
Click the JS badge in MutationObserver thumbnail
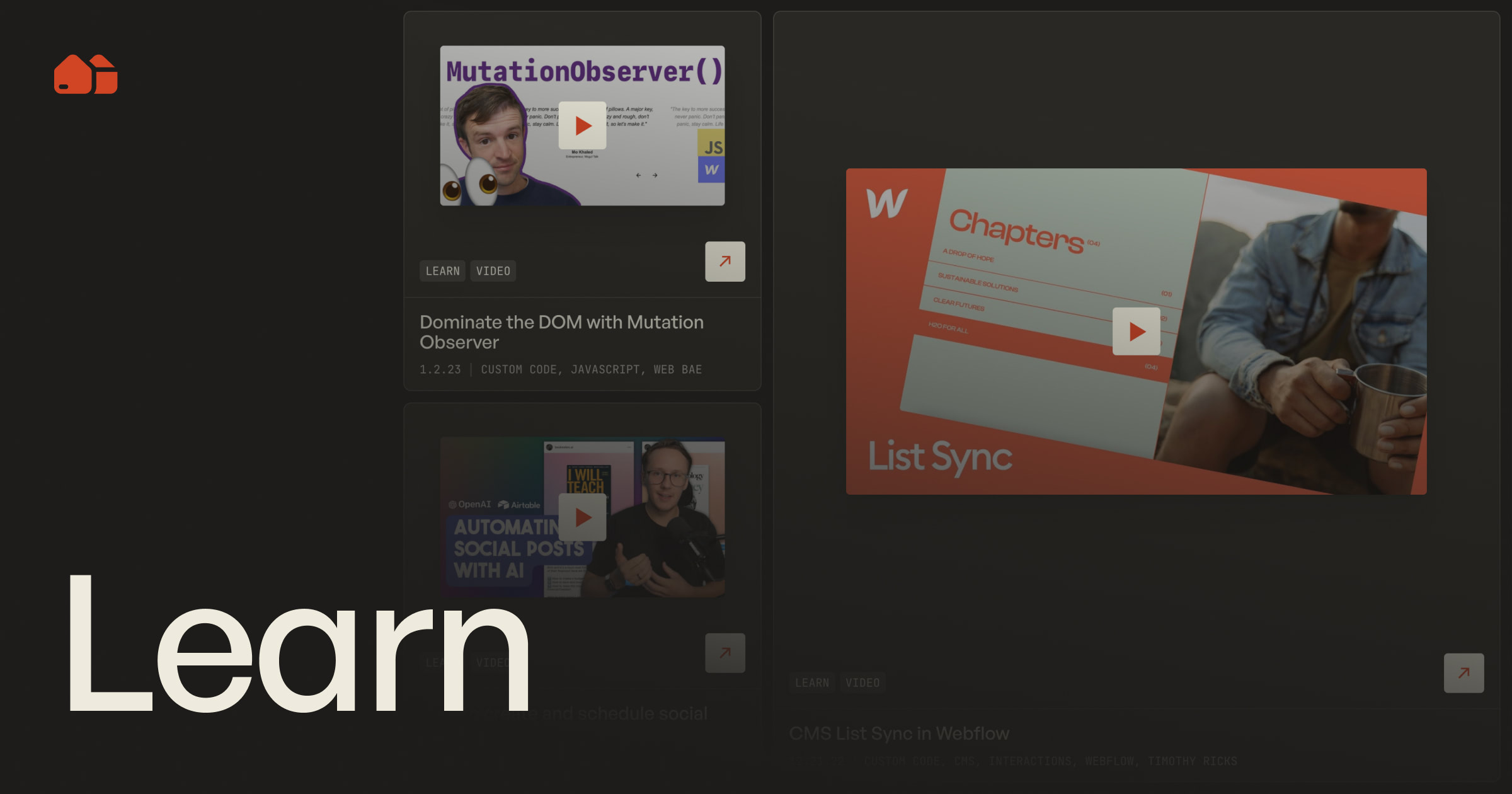(x=712, y=147)
